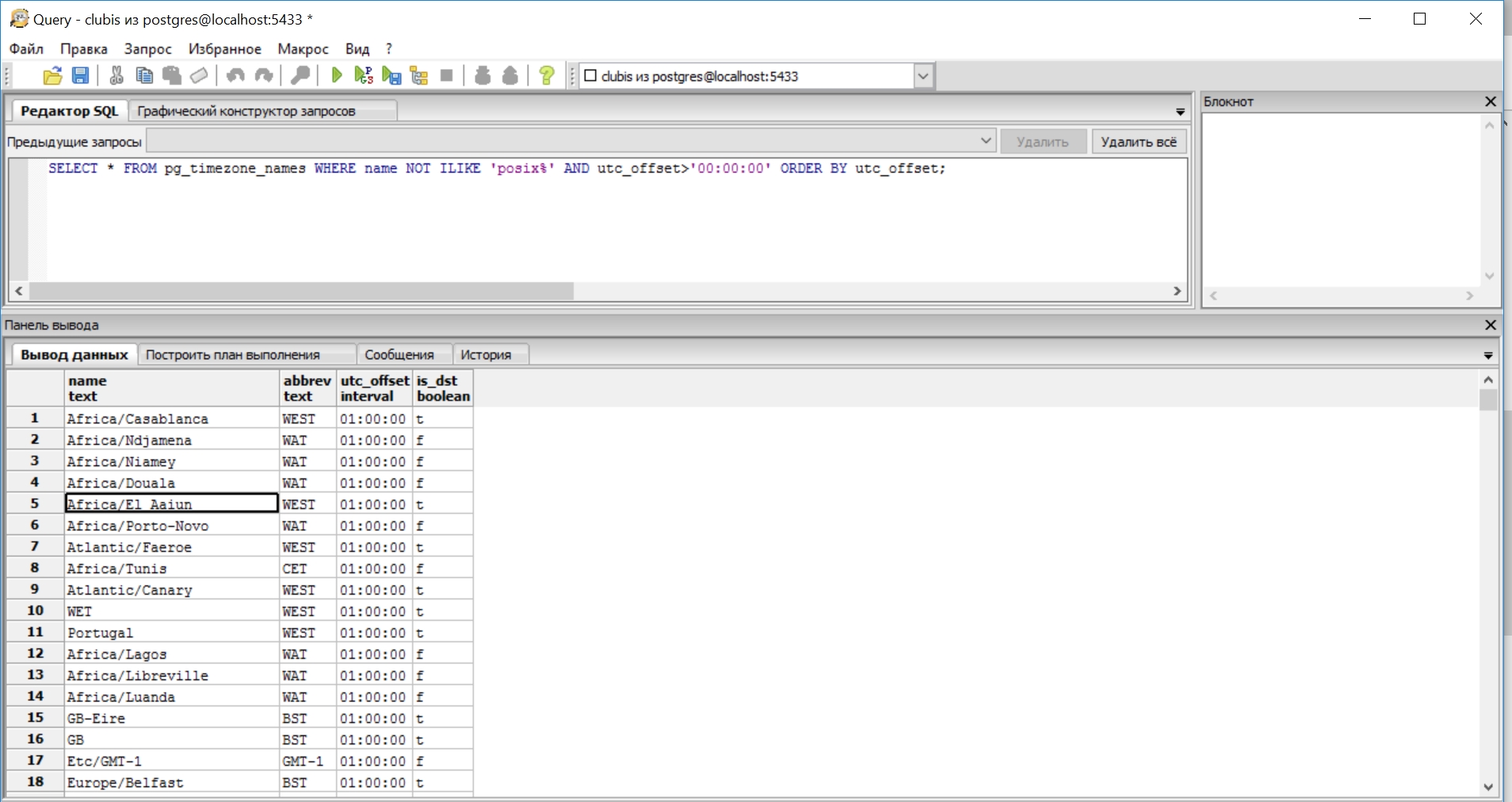Click horizontal scrollbar of SQL editor
Viewport: 1512px width, 802px height.
point(301,291)
